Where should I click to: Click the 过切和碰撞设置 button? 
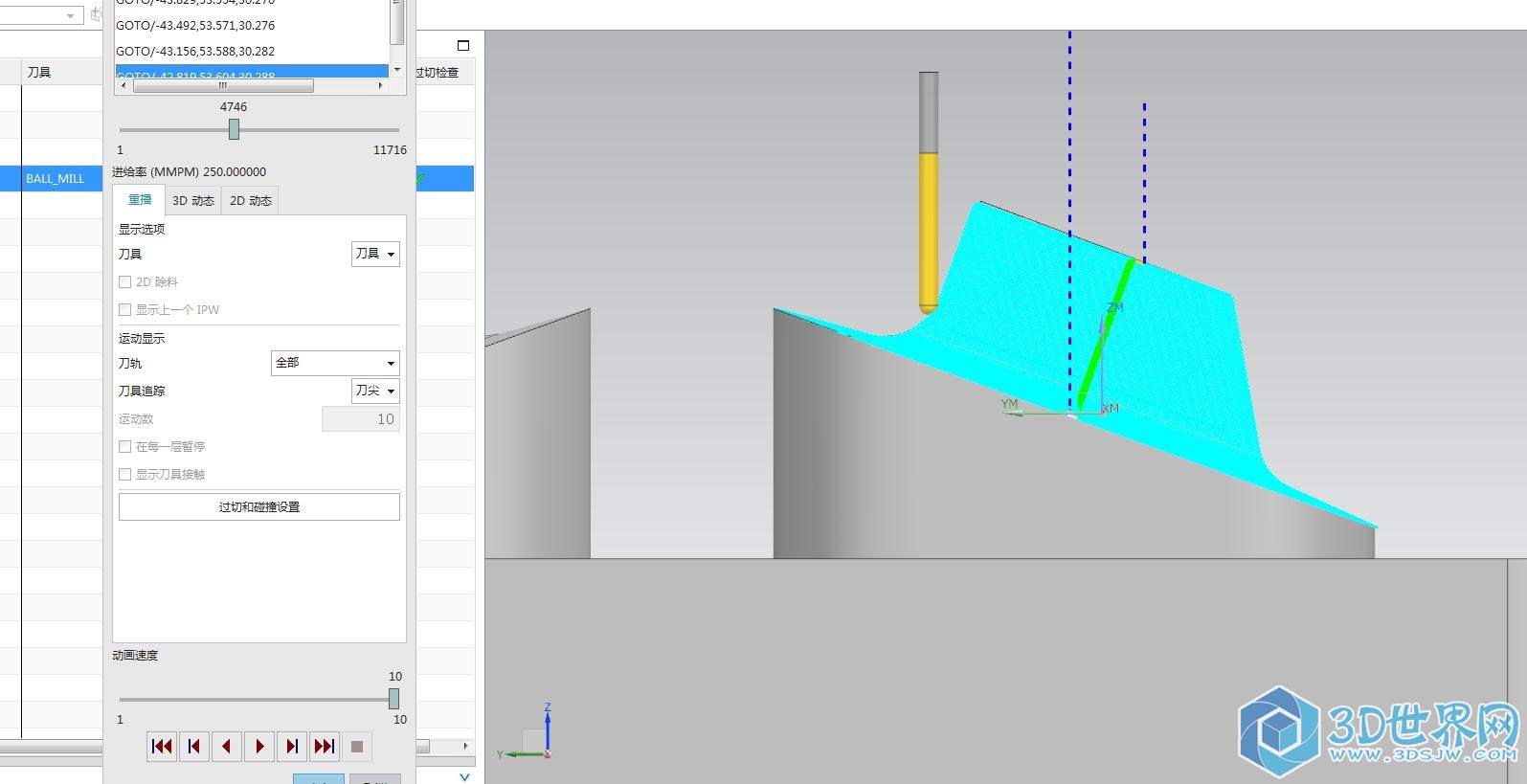[259, 507]
